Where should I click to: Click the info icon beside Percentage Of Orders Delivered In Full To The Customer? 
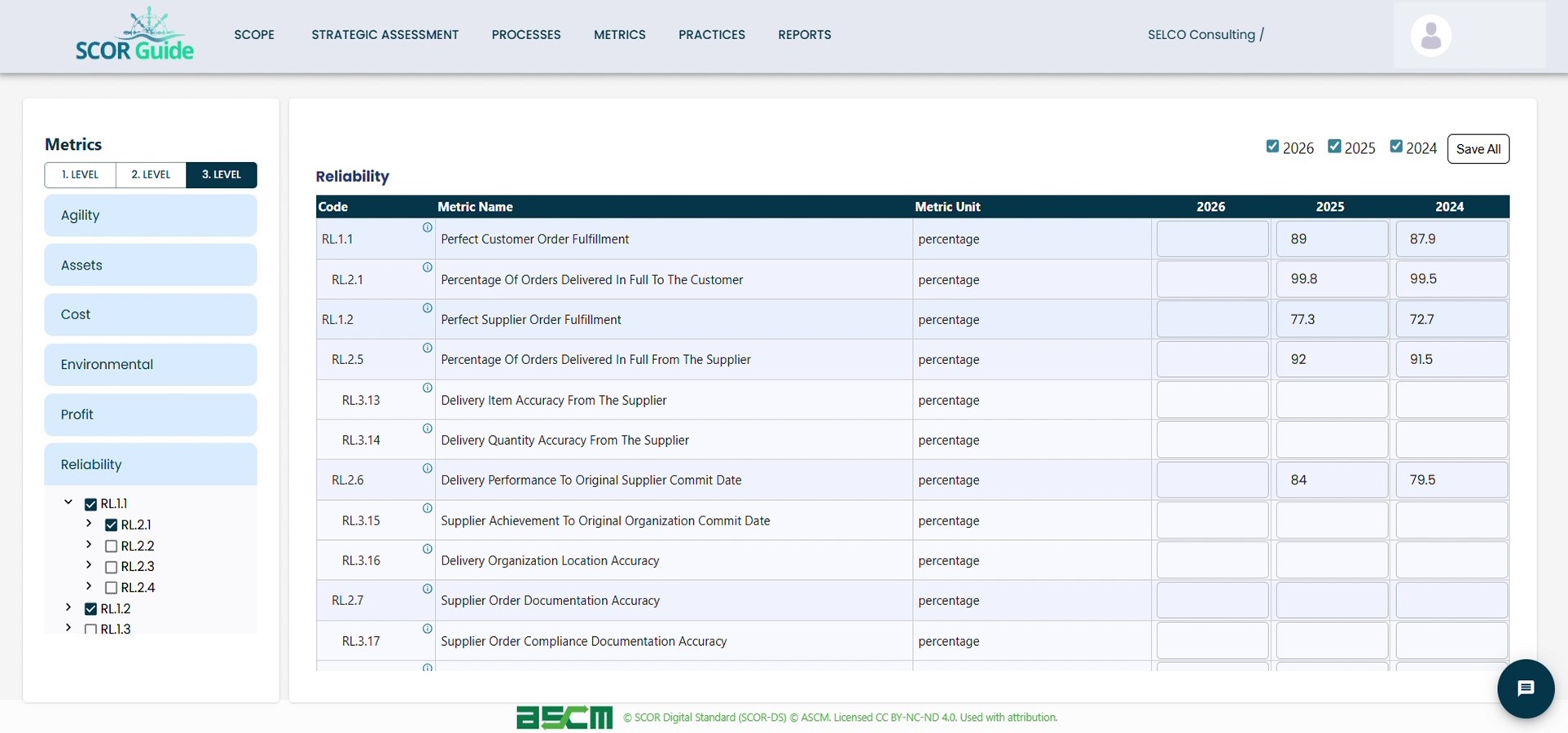(x=427, y=268)
